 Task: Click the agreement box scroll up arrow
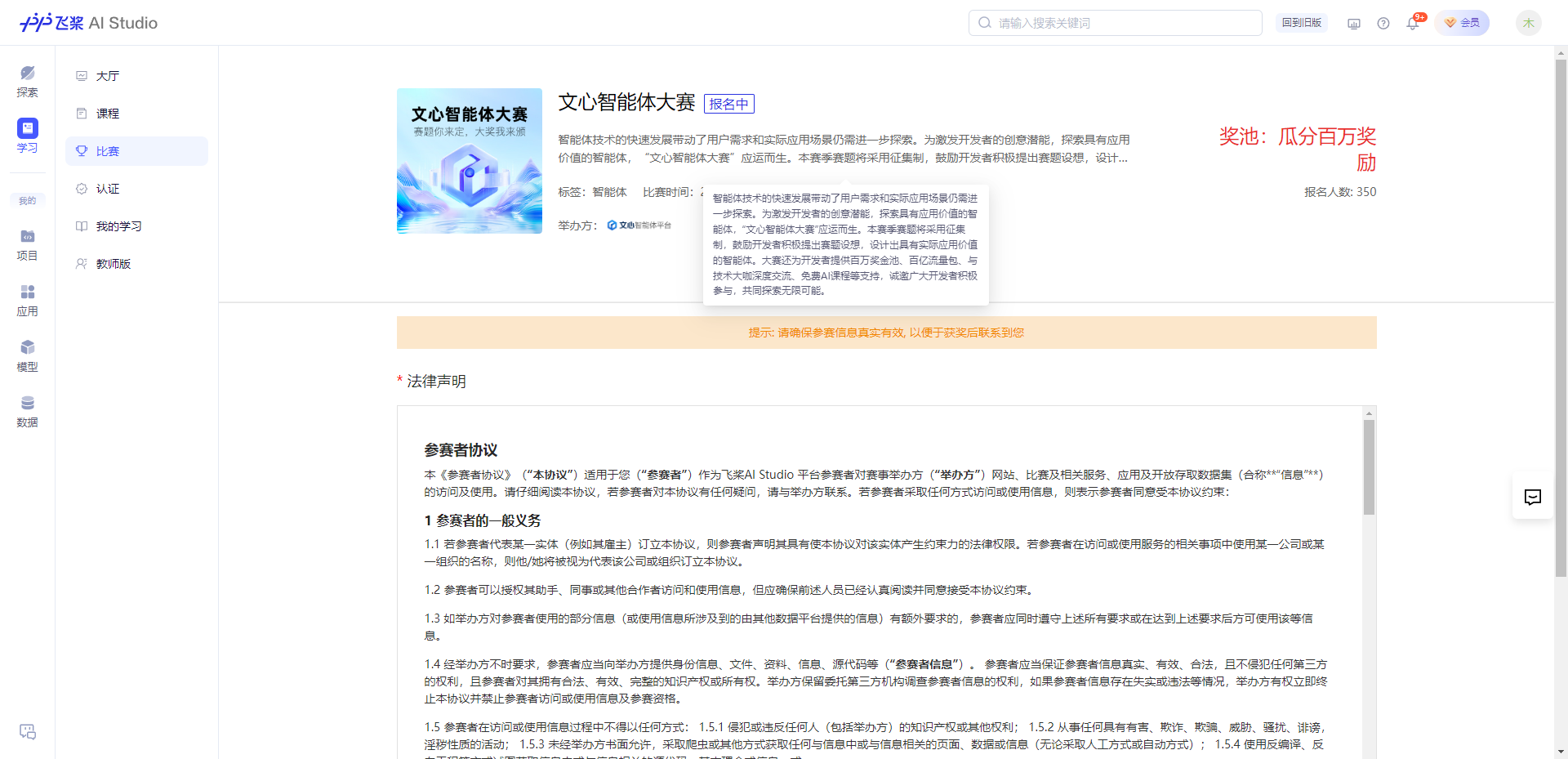[x=1370, y=413]
